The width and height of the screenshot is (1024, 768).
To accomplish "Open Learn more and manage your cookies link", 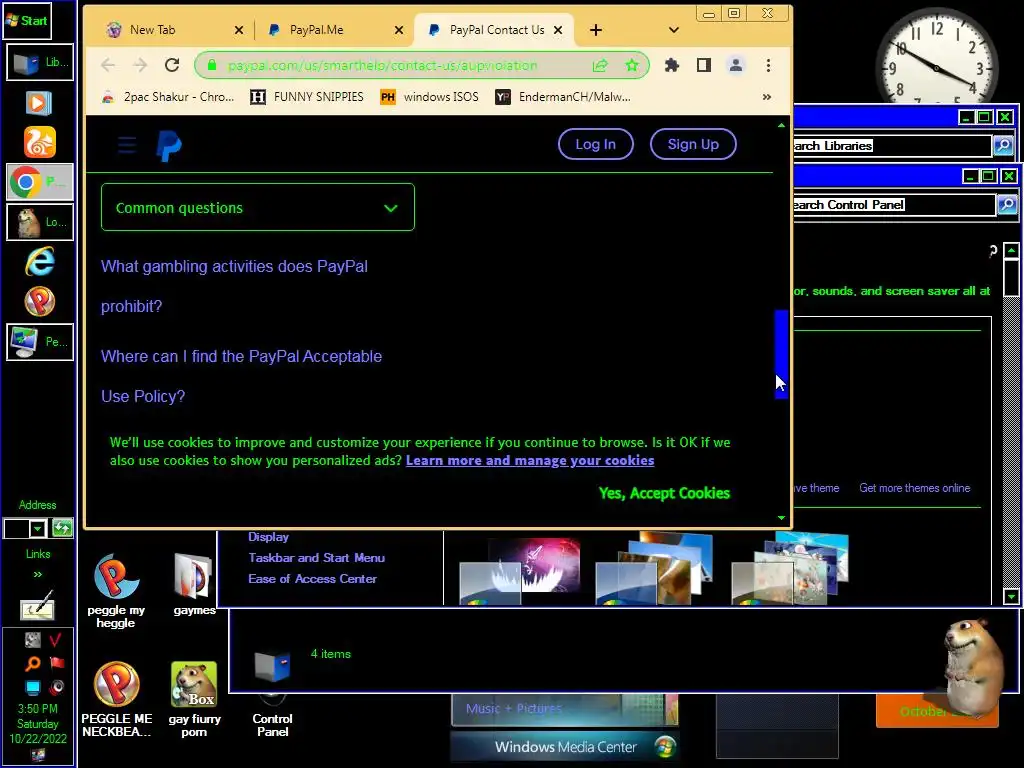I will click(530, 460).
